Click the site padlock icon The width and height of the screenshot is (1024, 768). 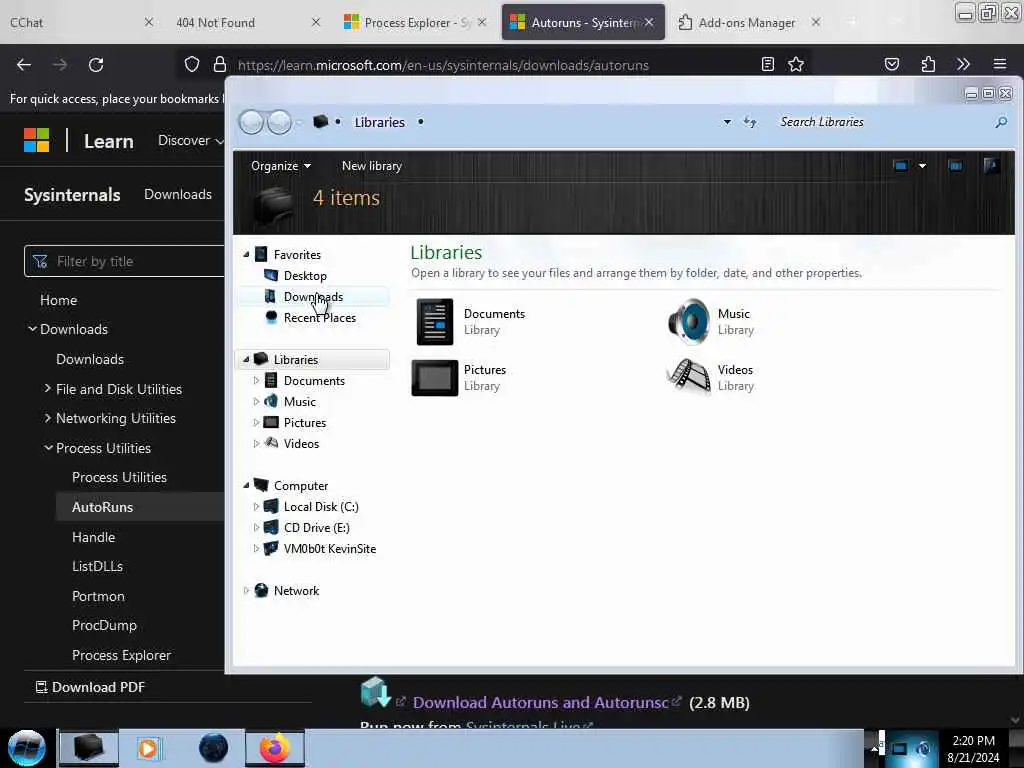pyautogui.click(x=220, y=65)
